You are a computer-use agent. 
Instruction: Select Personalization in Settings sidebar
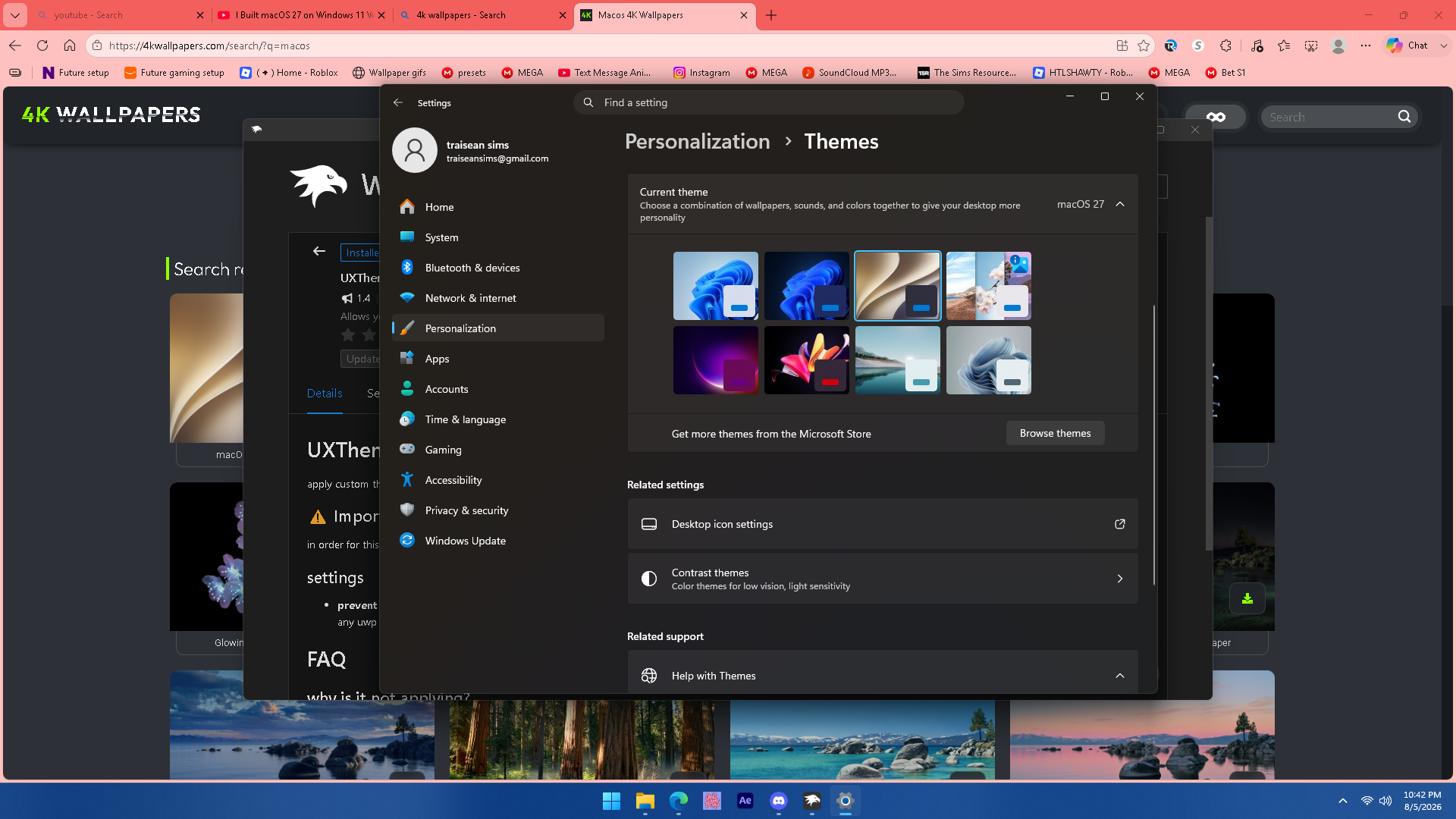point(497,328)
